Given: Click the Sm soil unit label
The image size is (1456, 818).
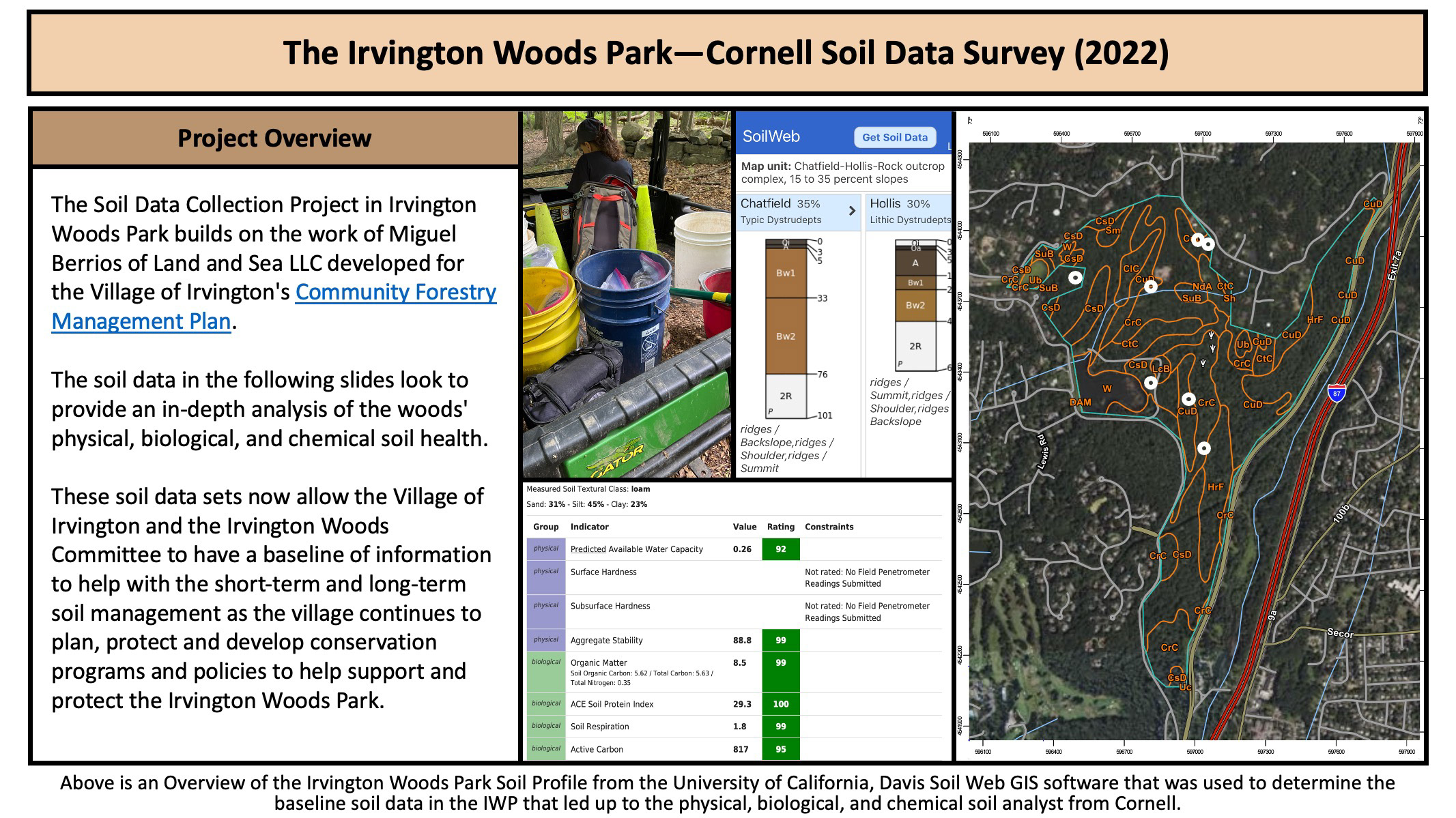Looking at the screenshot, I should point(1113,231).
